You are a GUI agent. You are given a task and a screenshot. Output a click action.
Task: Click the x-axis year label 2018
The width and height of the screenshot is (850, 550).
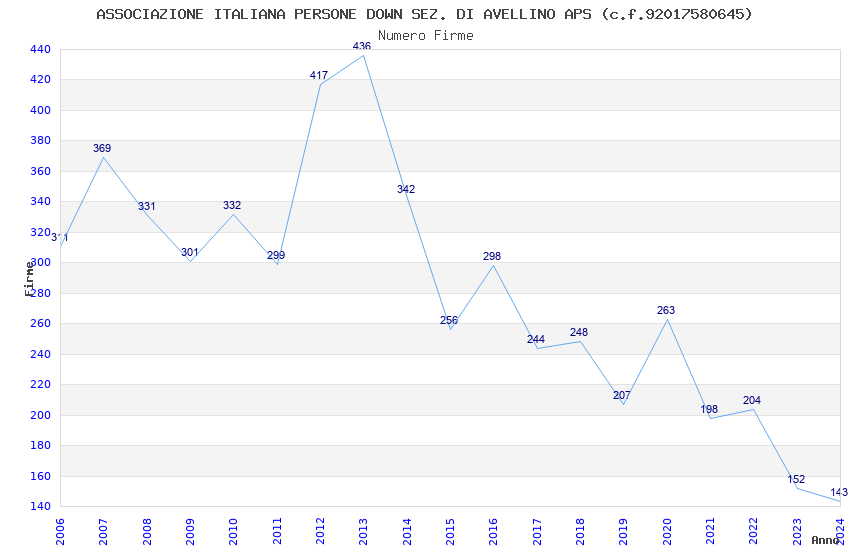tap(581, 531)
